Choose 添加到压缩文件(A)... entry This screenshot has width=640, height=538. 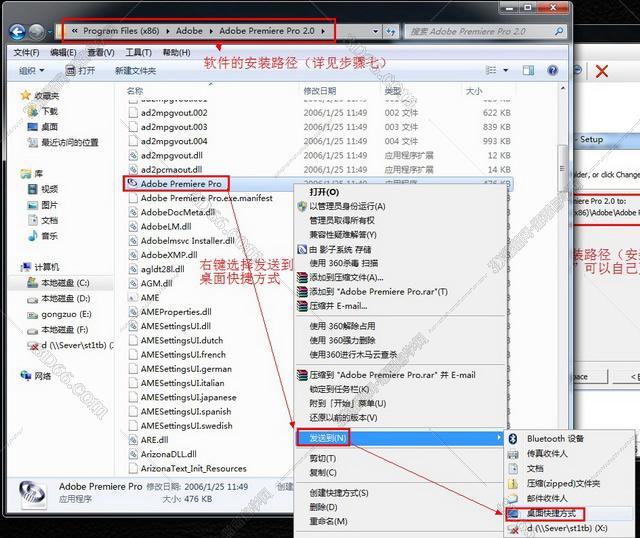click(346, 278)
